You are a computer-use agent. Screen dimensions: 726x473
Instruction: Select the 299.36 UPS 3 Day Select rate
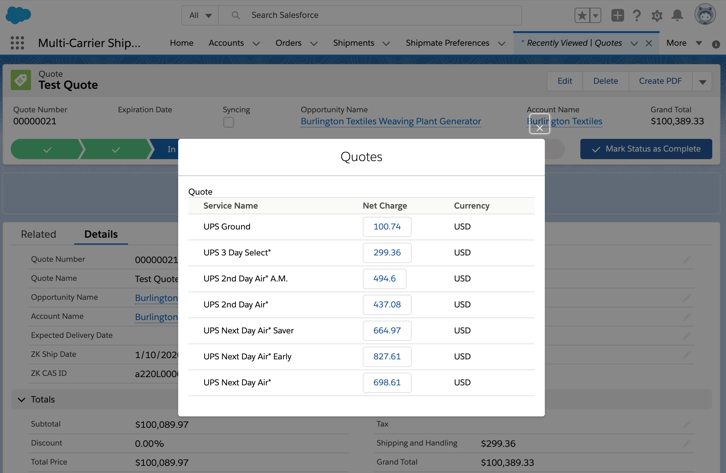[x=387, y=253]
